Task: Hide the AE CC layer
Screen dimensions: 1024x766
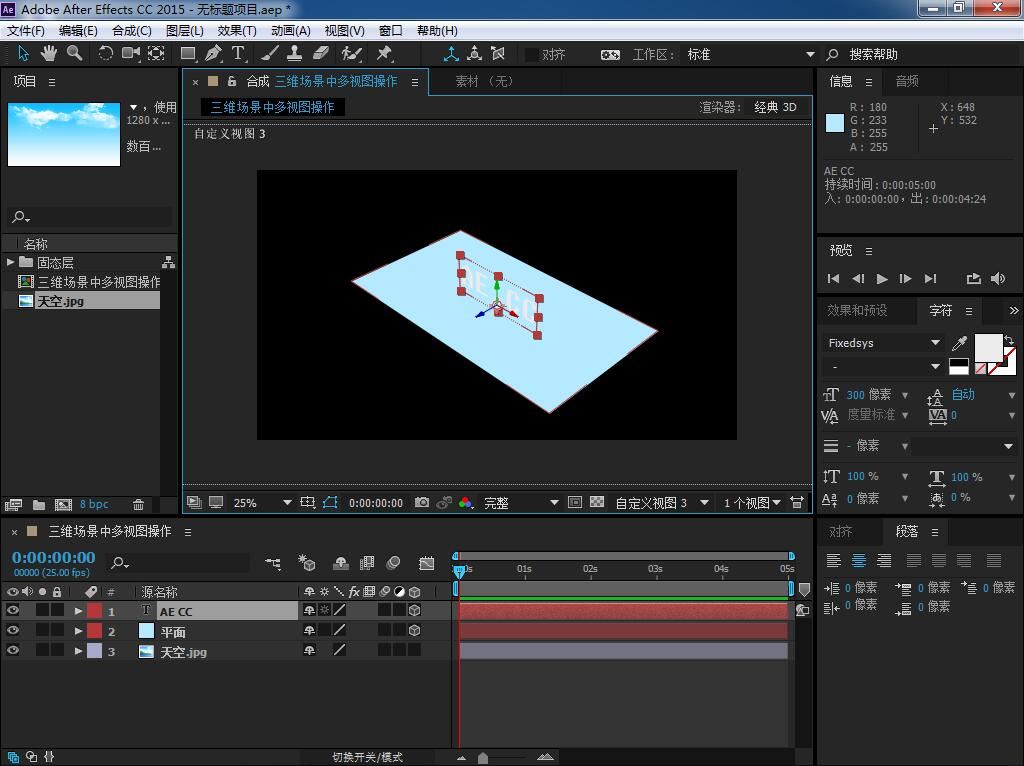Action: 12,611
